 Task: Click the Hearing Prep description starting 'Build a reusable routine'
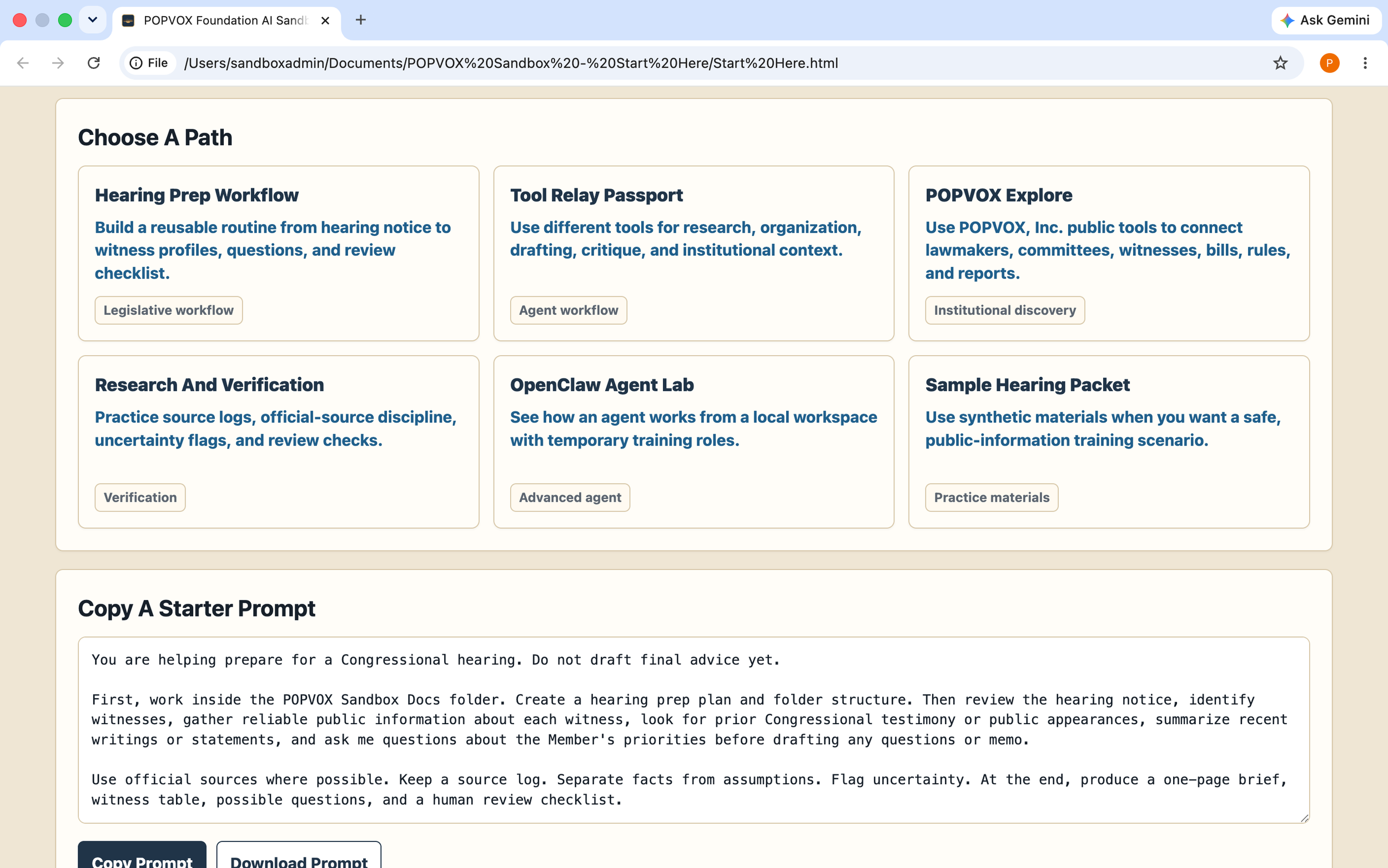[273, 250]
